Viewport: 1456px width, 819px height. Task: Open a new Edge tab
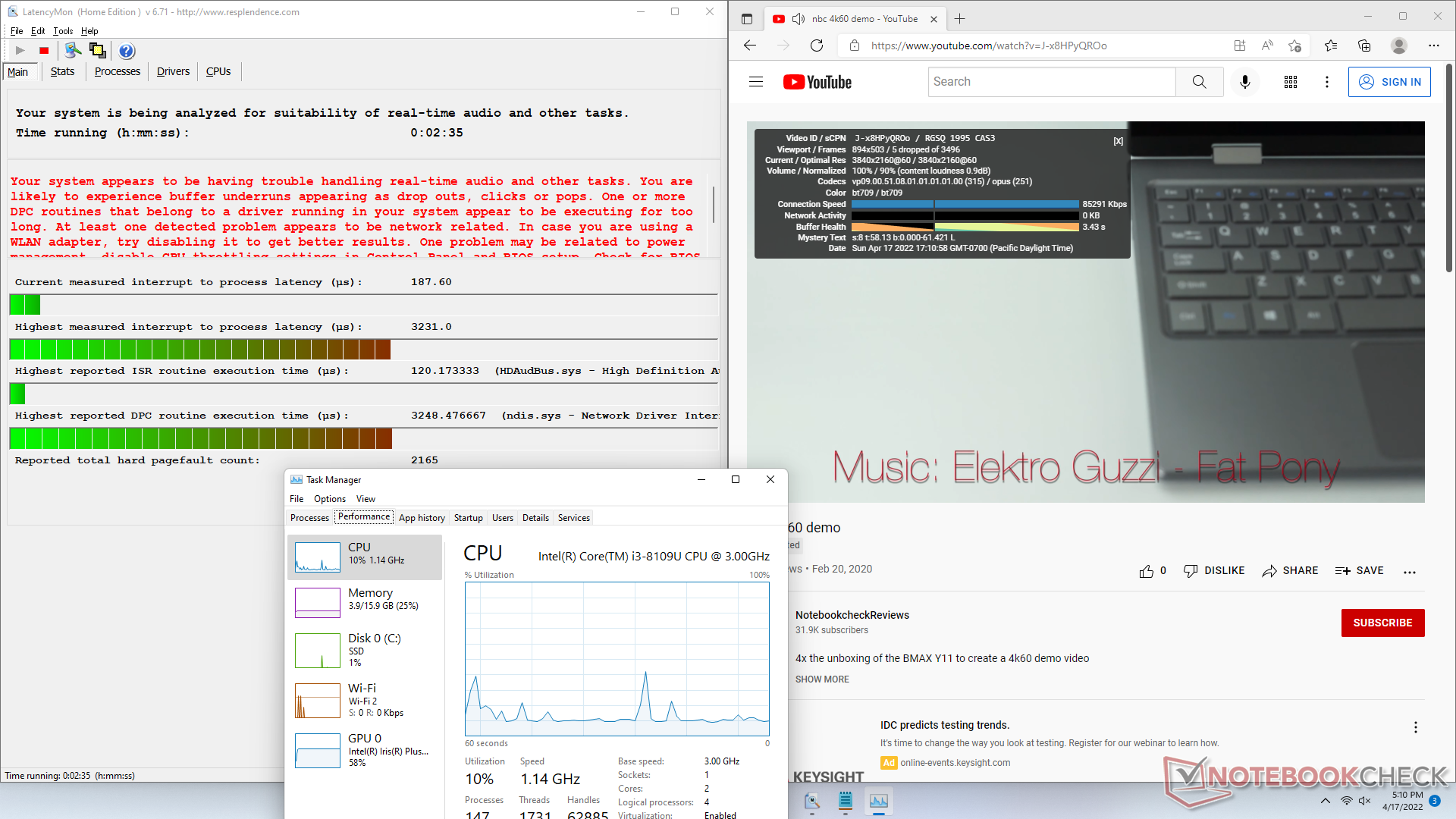[x=959, y=18]
